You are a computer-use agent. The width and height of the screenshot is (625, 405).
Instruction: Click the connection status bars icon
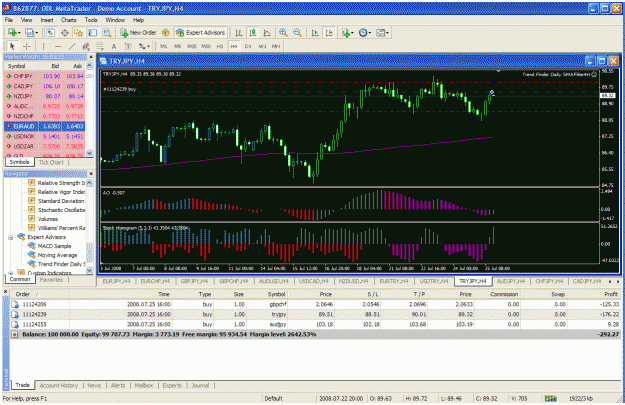coord(550,398)
